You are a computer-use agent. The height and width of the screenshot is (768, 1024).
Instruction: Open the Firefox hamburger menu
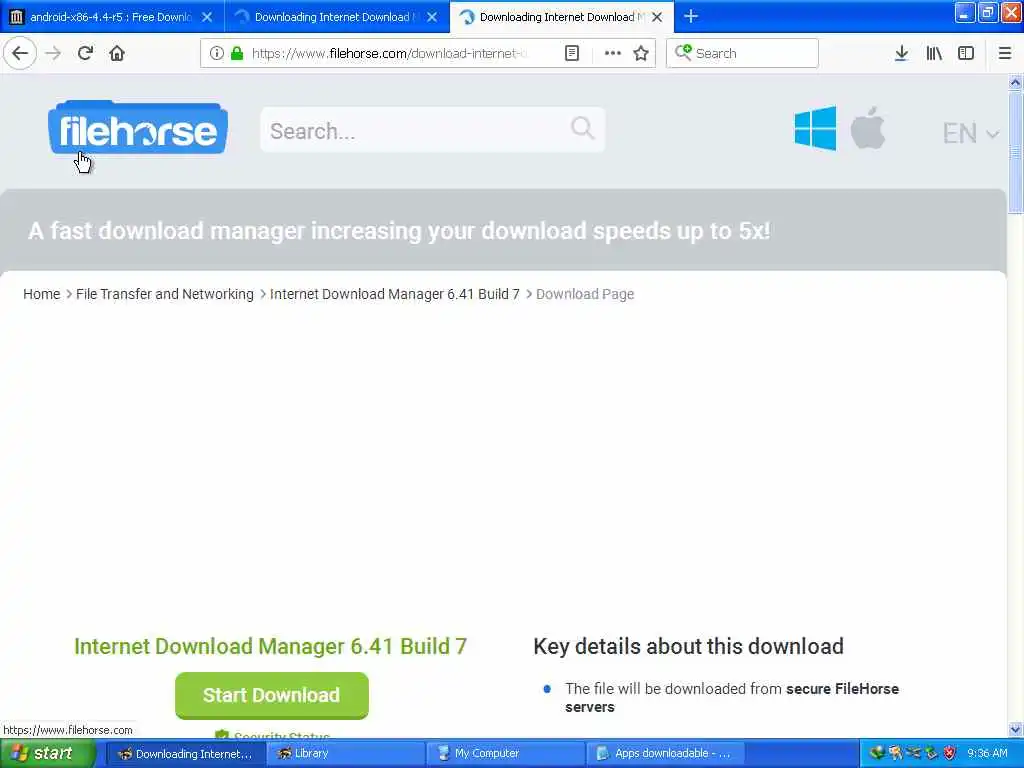point(1004,54)
